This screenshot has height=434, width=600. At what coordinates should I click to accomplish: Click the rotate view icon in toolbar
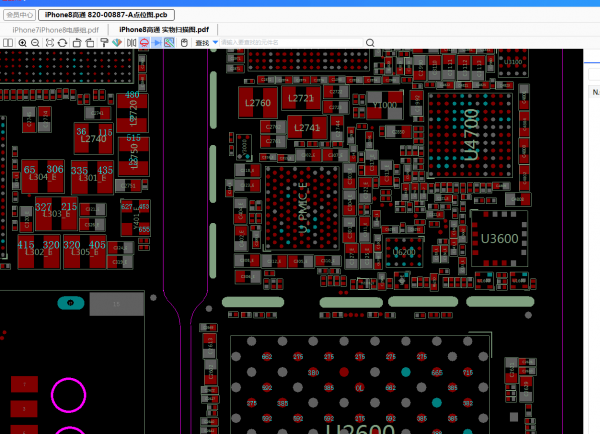click(x=62, y=43)
